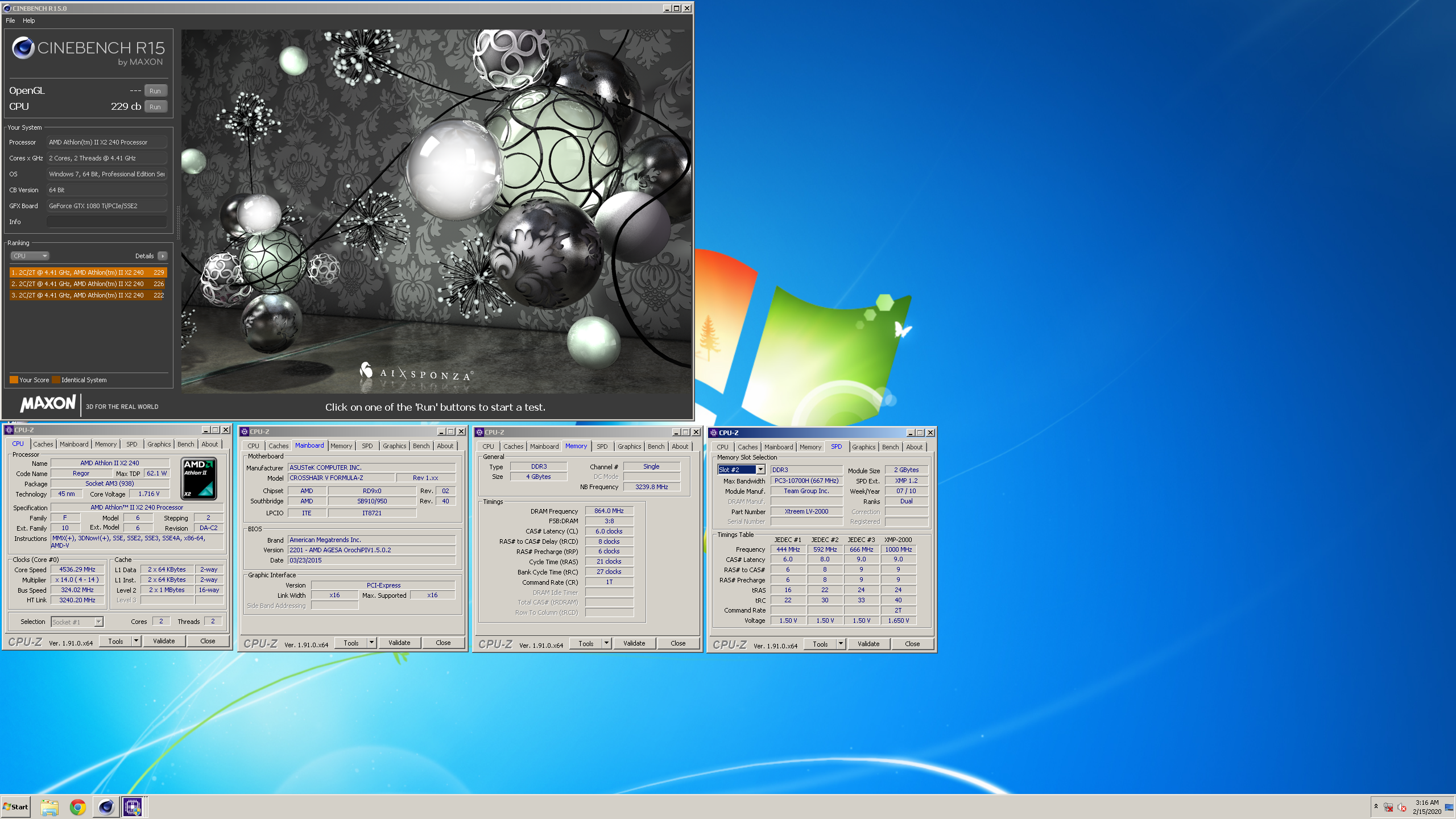This screenshot has height=819, width=1456.
Task: Click the MAXON logo in the footer
Action: tap(48, 403)
